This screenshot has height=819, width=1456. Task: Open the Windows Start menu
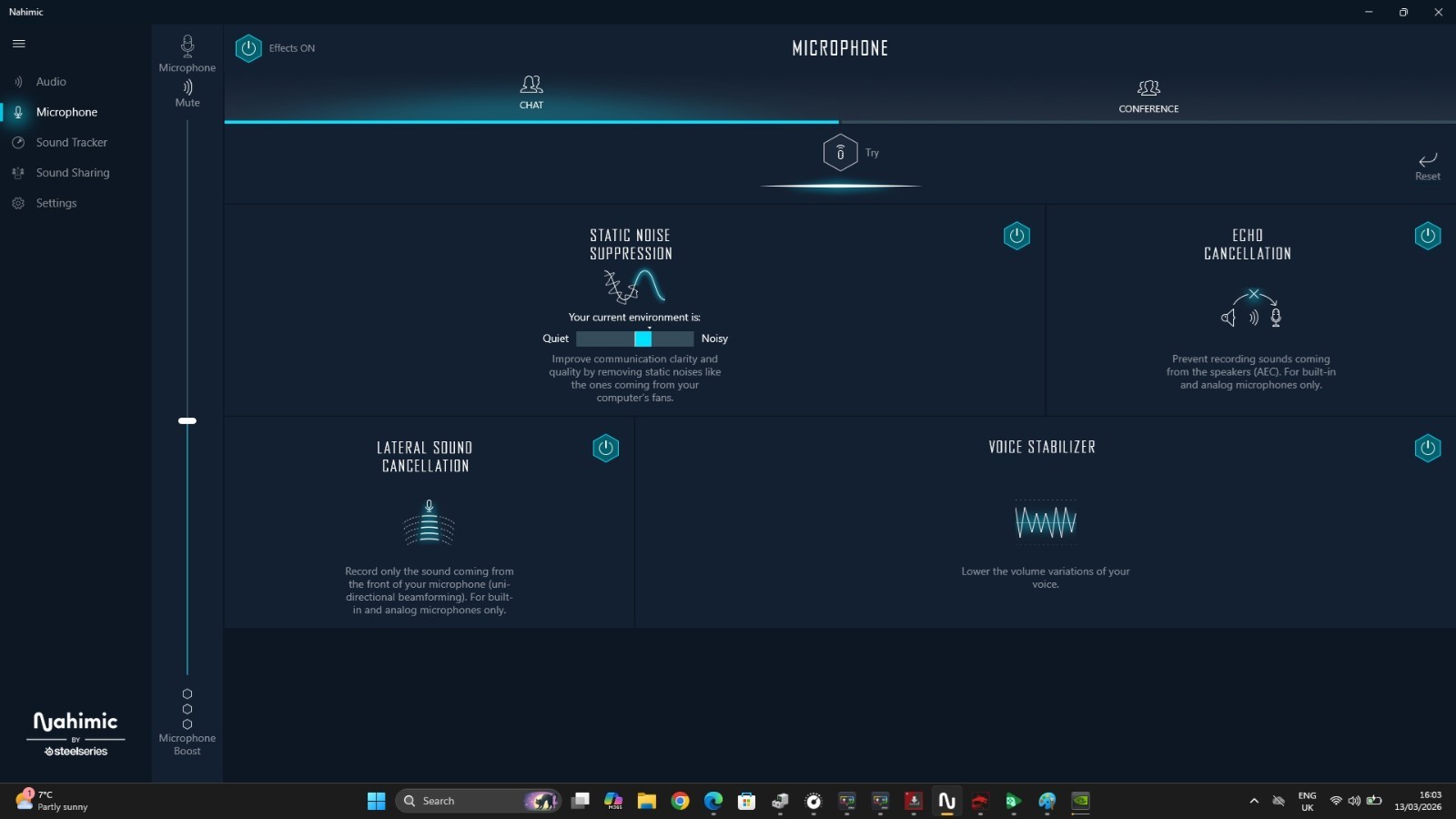[376, 801]
